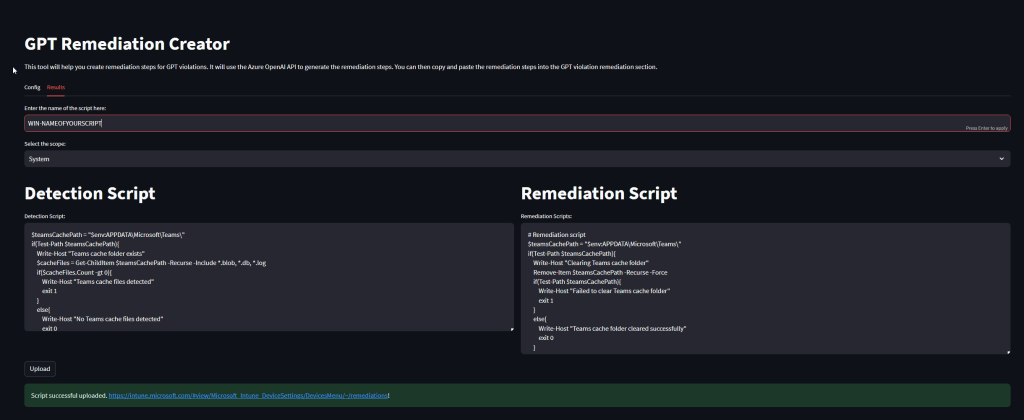
Task: Click the Detection Script box resize handle
Action: [512, 328]
